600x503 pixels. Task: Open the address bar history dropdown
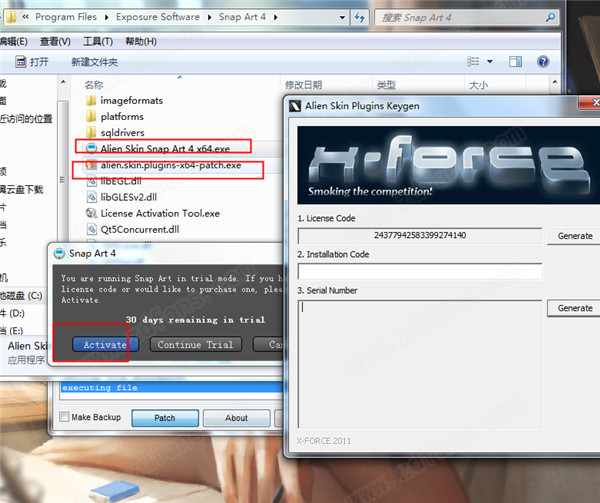click(x=342, y=17)
